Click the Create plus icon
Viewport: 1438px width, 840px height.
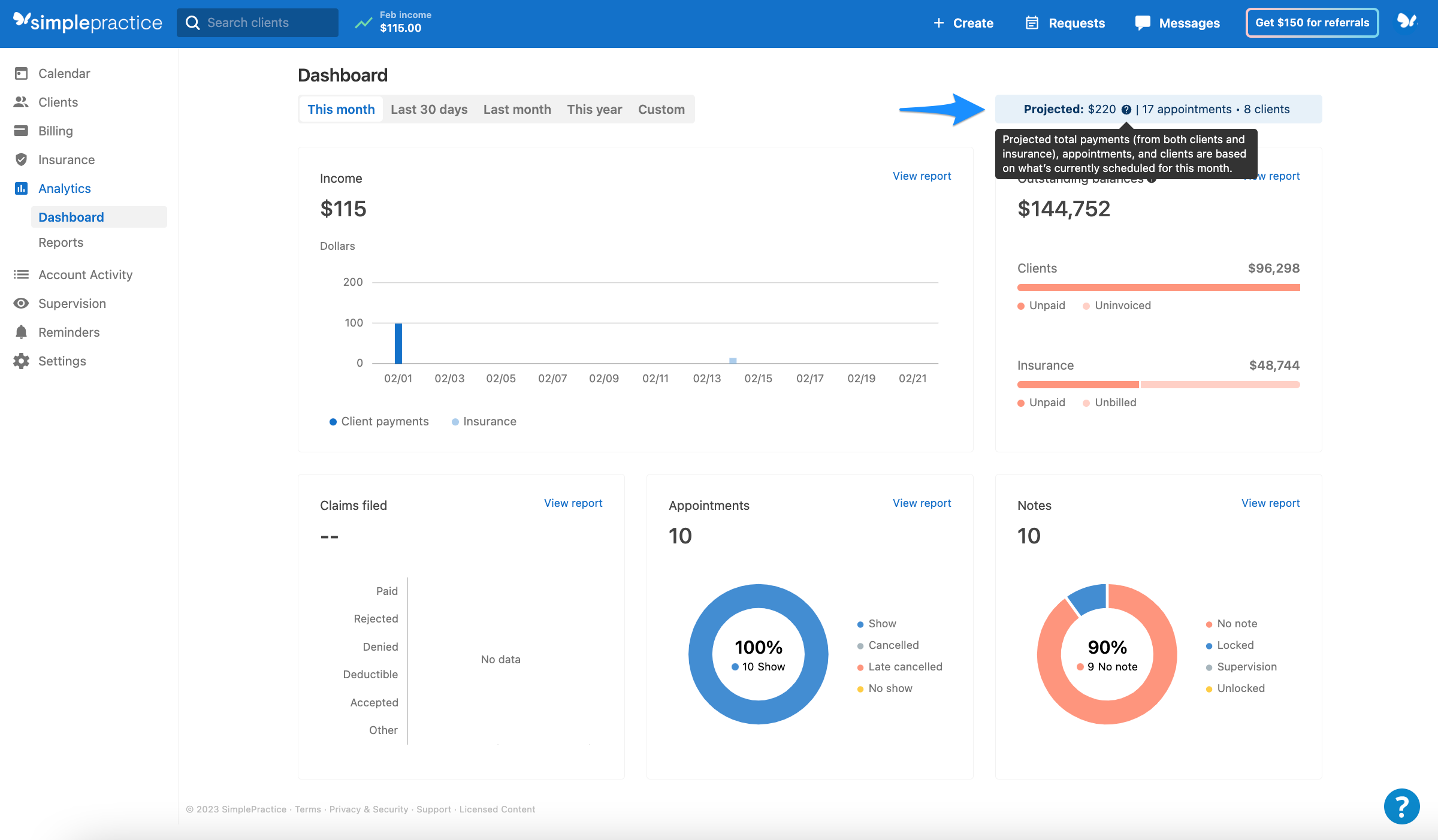point(939,23)
